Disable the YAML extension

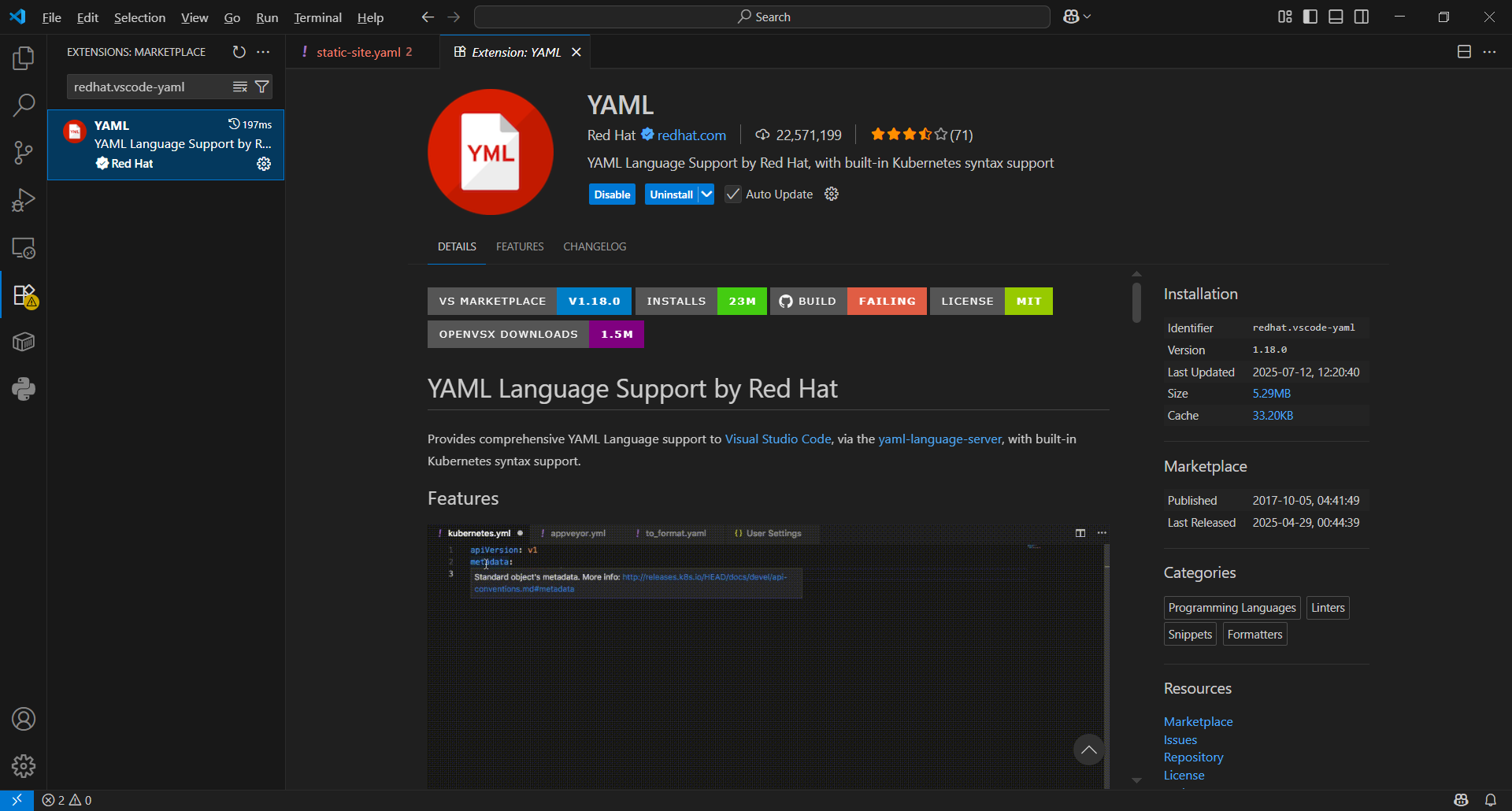(x=612, y=194)
